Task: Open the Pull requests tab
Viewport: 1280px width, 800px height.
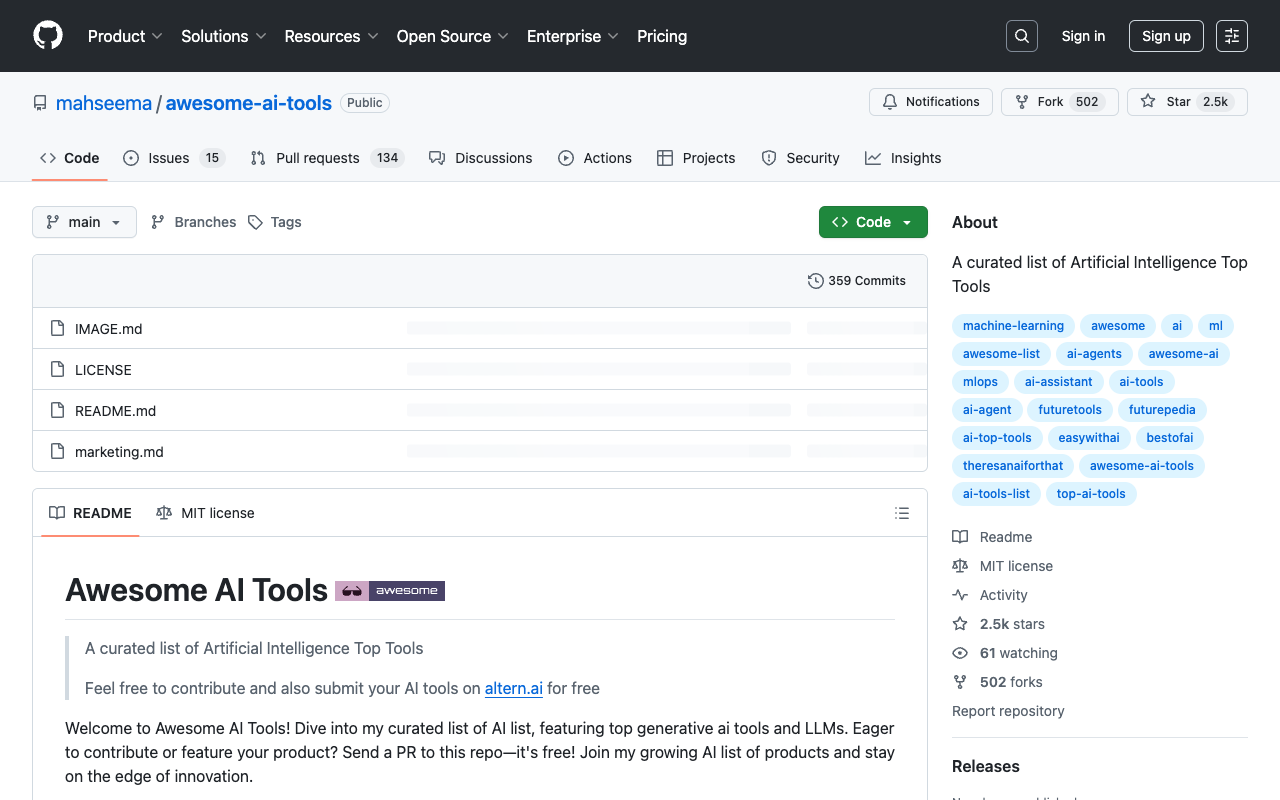Action: (326, 158)
